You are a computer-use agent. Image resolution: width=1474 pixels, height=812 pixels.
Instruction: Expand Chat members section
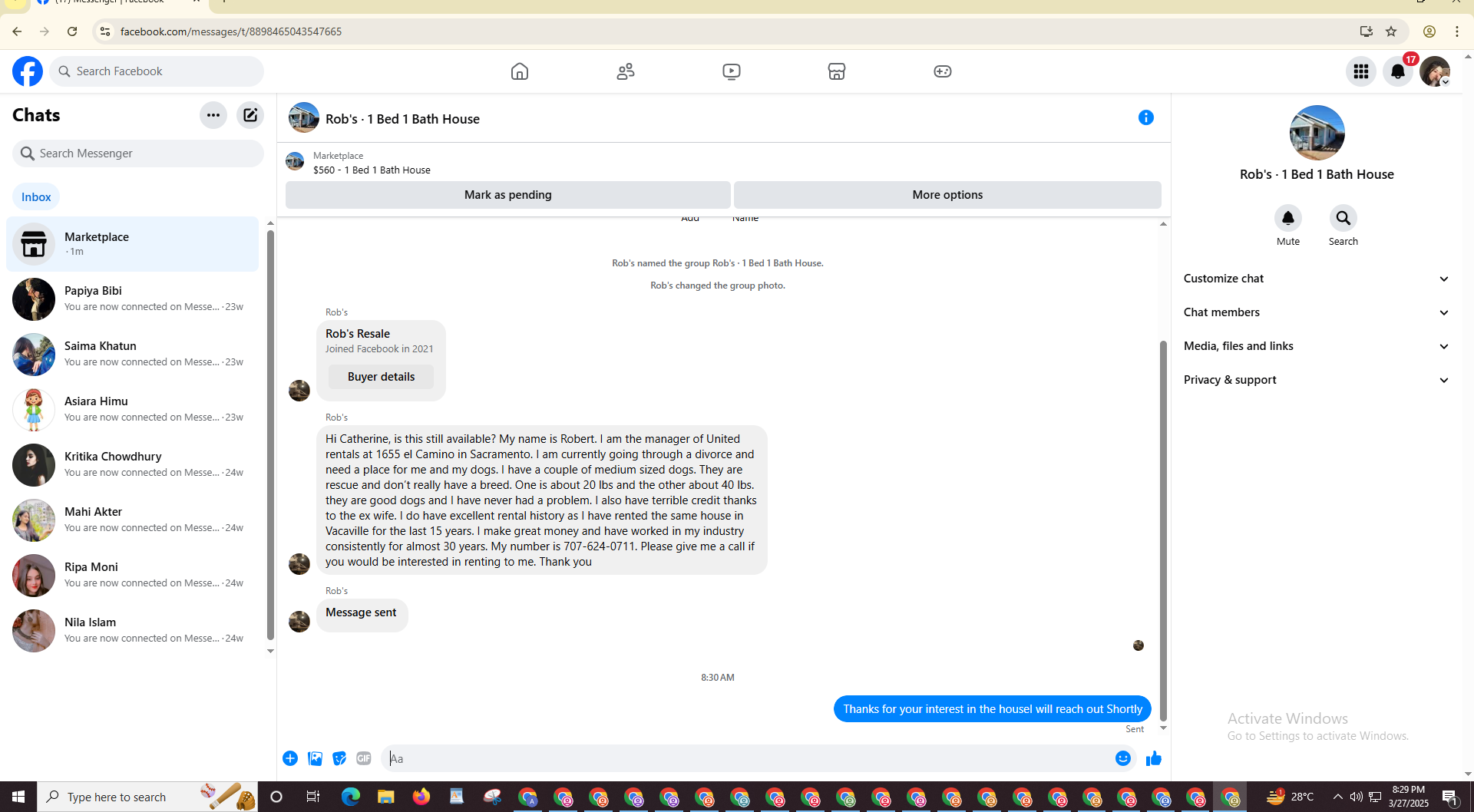click(x=1317, y=312)
